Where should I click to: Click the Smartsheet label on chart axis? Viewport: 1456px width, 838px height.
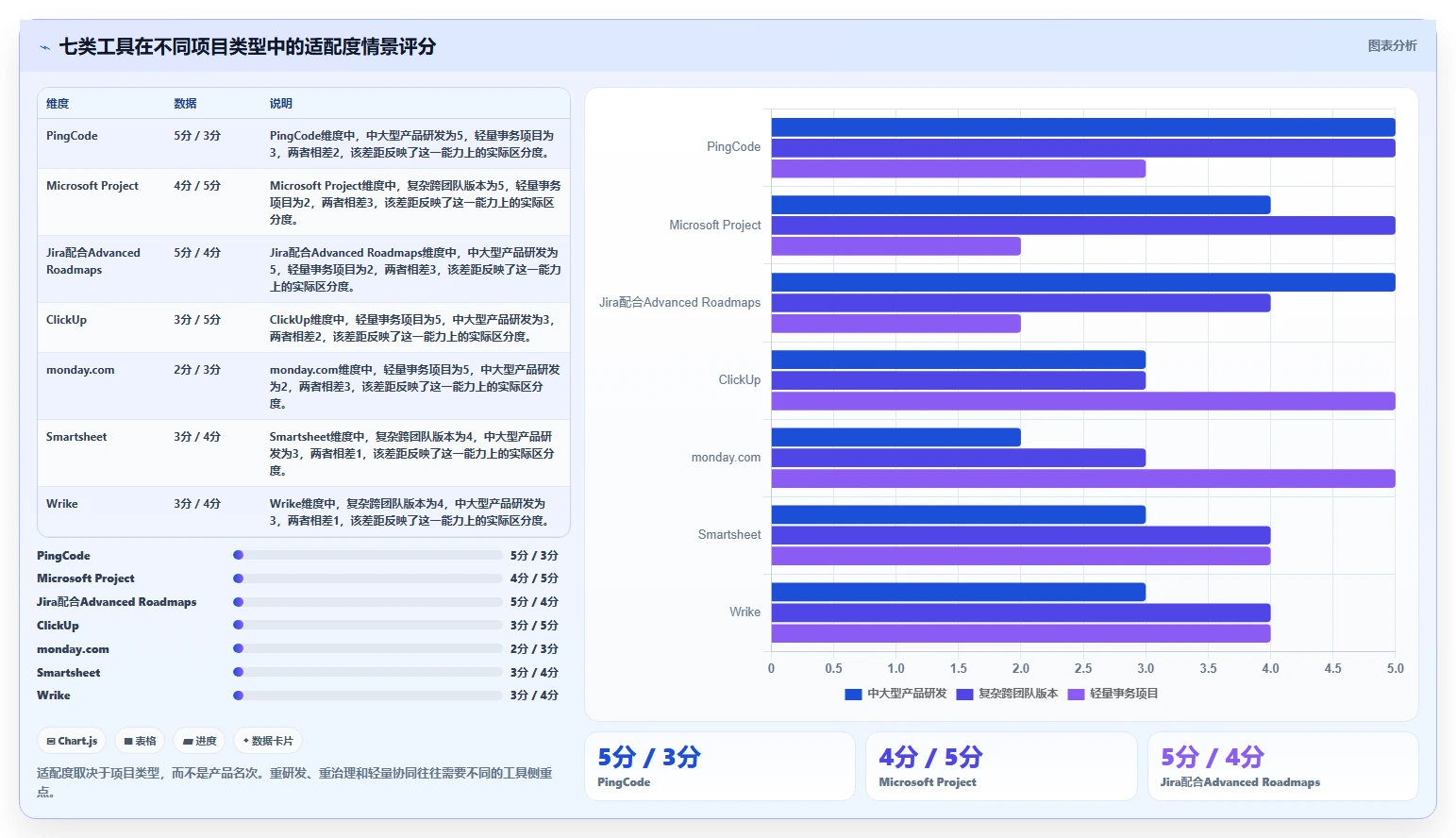[729, 535]
